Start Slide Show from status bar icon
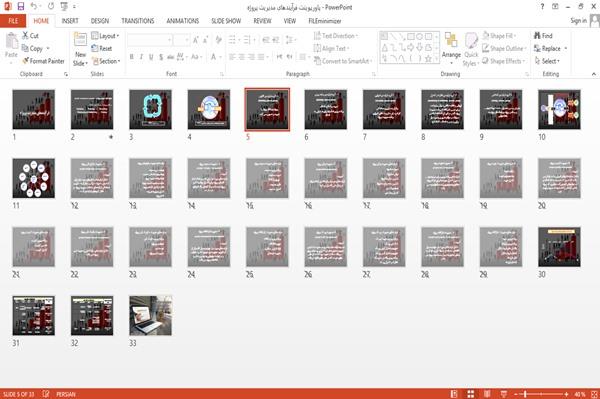 click(504, 394)
